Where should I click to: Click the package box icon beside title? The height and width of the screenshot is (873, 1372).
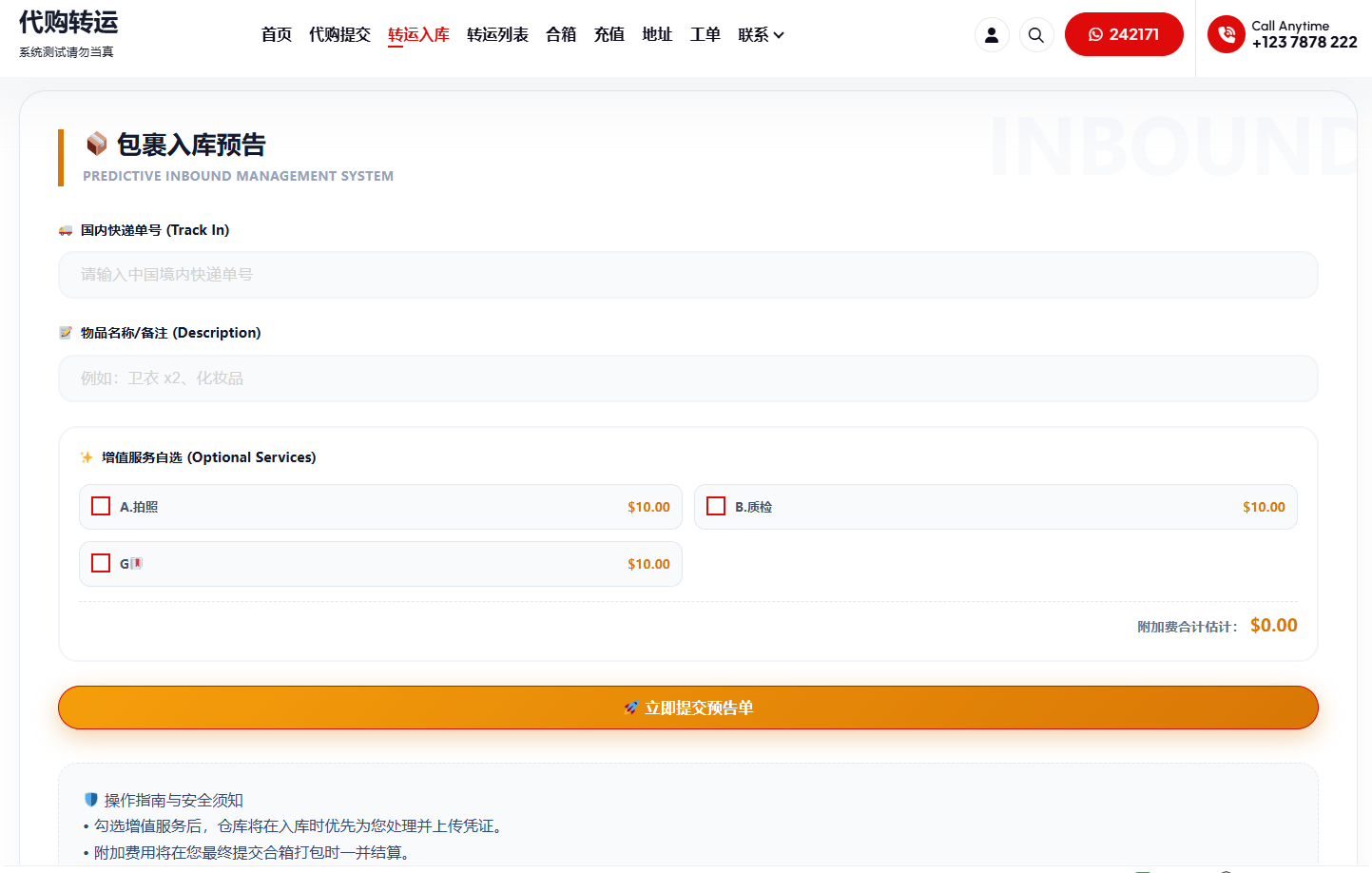tap(96, 144)
